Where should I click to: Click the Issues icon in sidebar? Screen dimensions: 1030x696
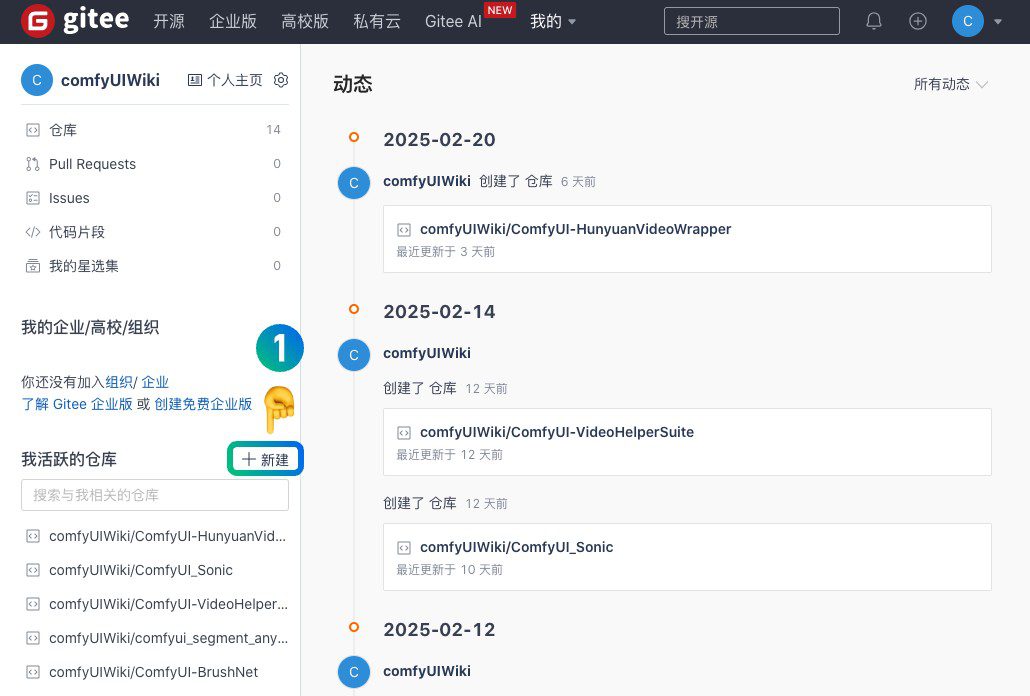[33, 198]
